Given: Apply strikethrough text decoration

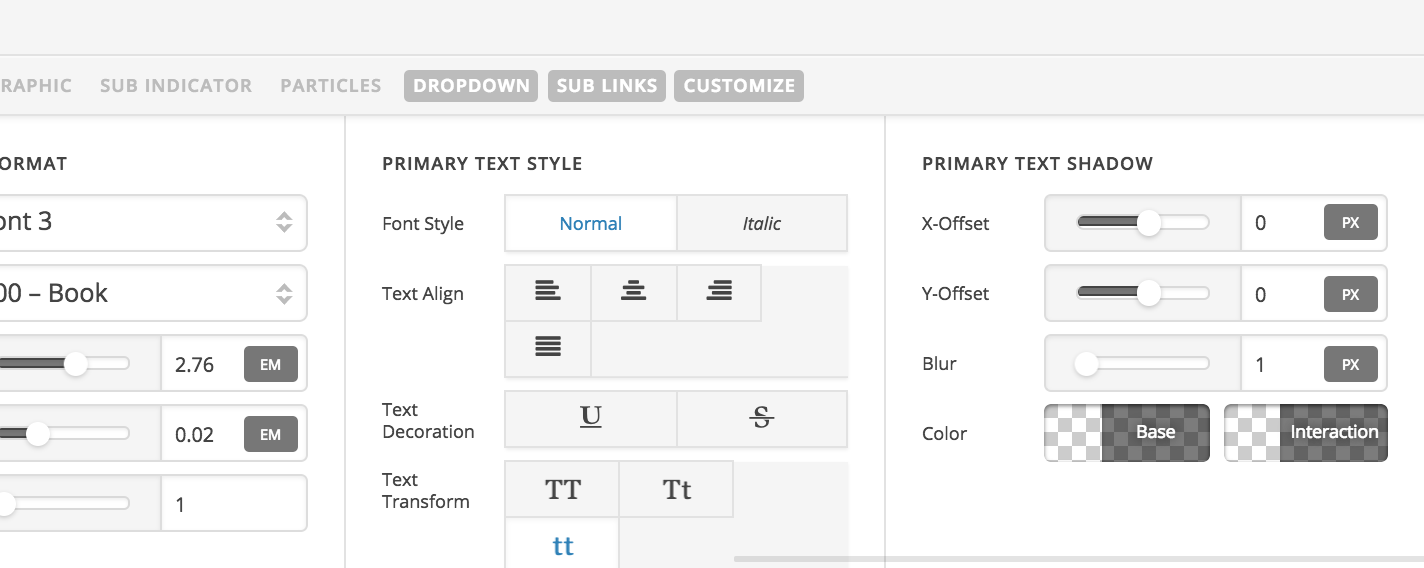Looking at the screenshot, I should coord(762,418).
